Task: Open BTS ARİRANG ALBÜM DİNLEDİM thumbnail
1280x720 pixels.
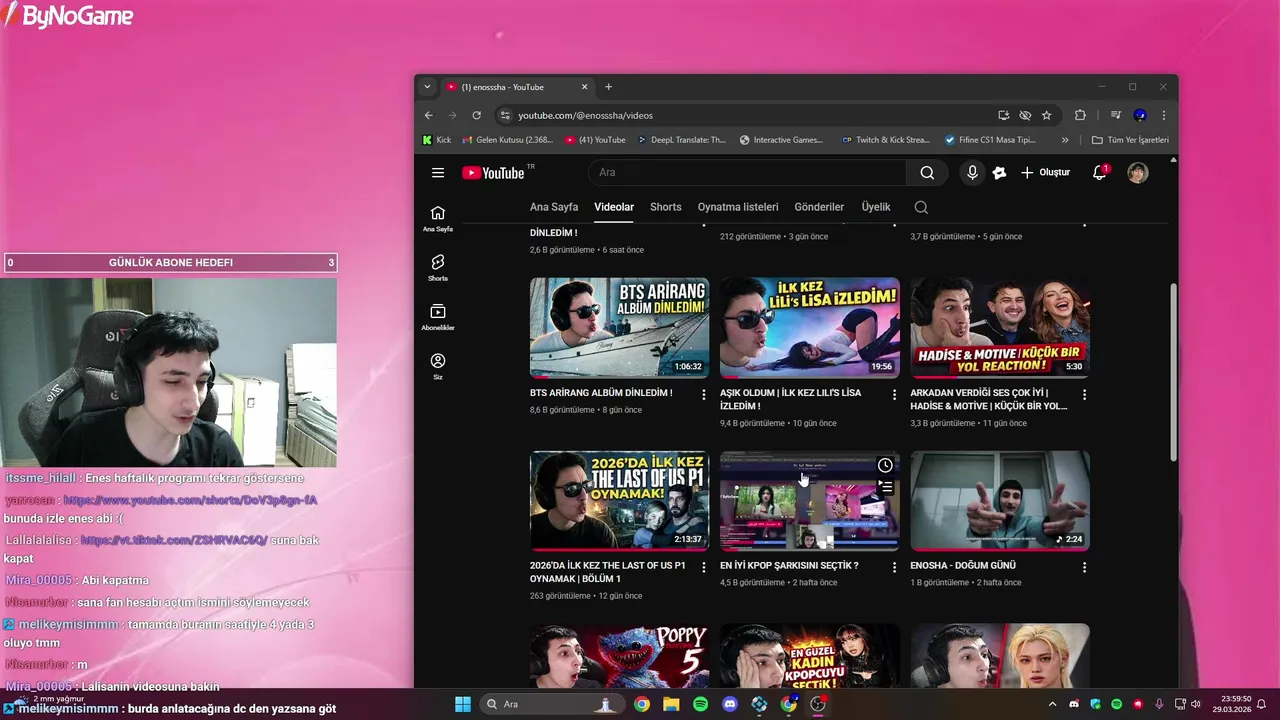Action: [x=619, y=327]
